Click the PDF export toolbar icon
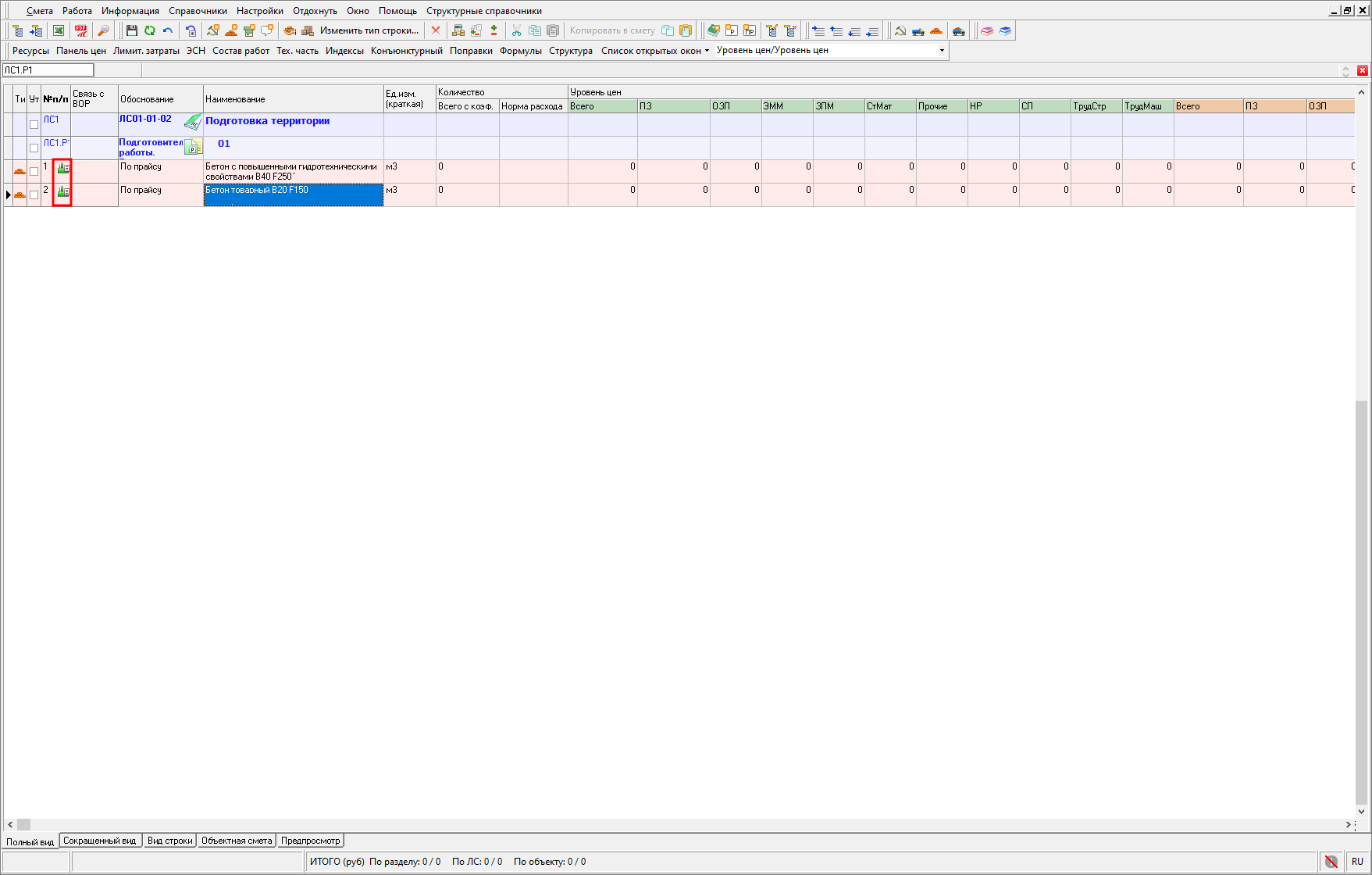 click(80, 30)
